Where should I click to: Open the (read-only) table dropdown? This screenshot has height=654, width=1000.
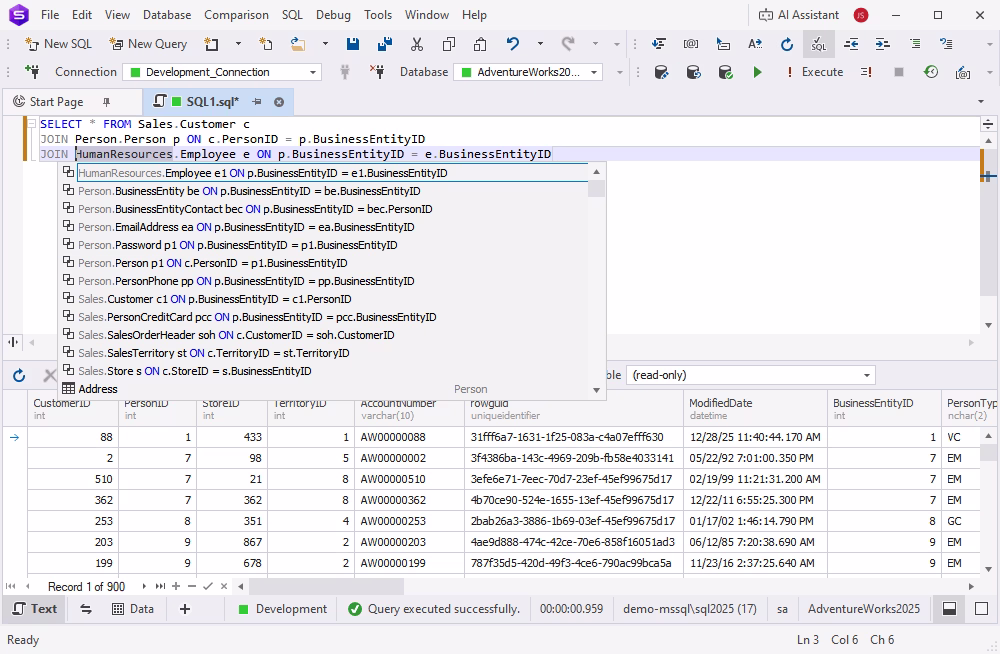coord(751,375)
